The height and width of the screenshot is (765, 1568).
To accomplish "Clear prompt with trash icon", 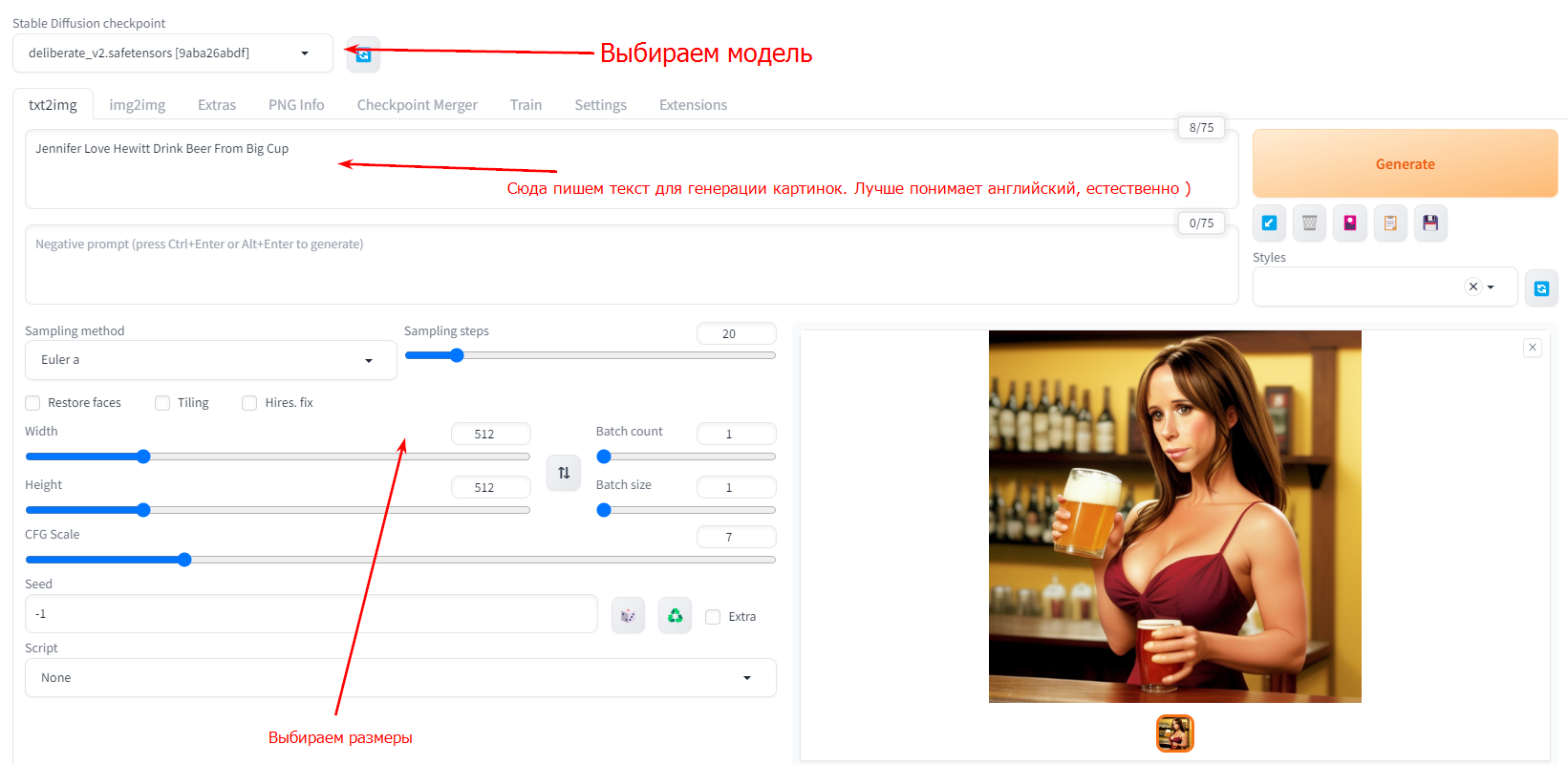I will [x=1309, y=223].
